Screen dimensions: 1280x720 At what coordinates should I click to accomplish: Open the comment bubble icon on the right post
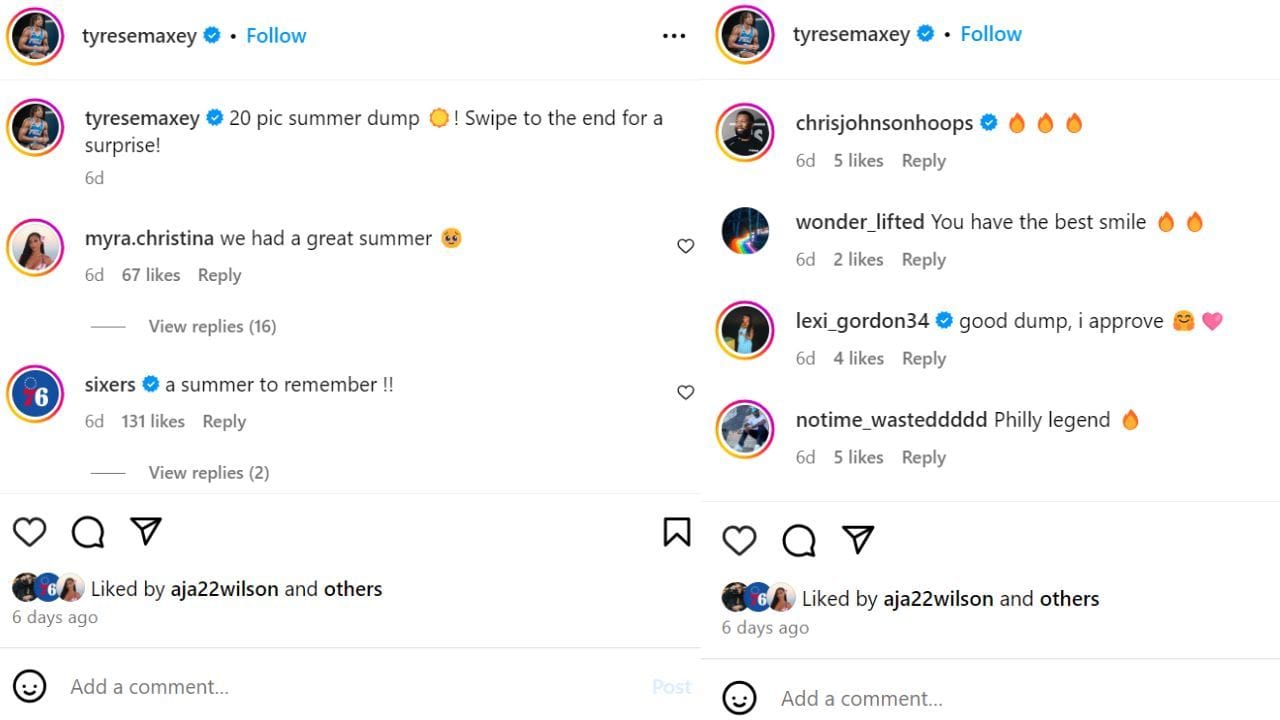(x=797, y=540)
